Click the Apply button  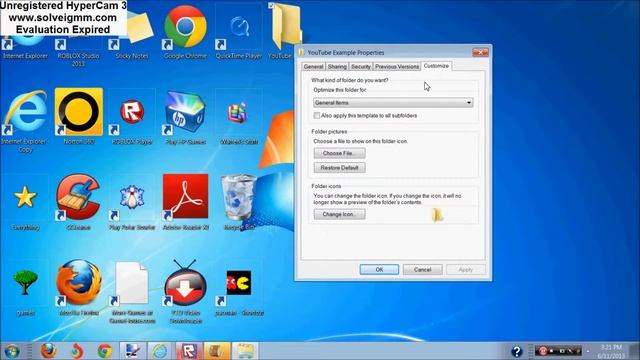click(x=466, y=270)
